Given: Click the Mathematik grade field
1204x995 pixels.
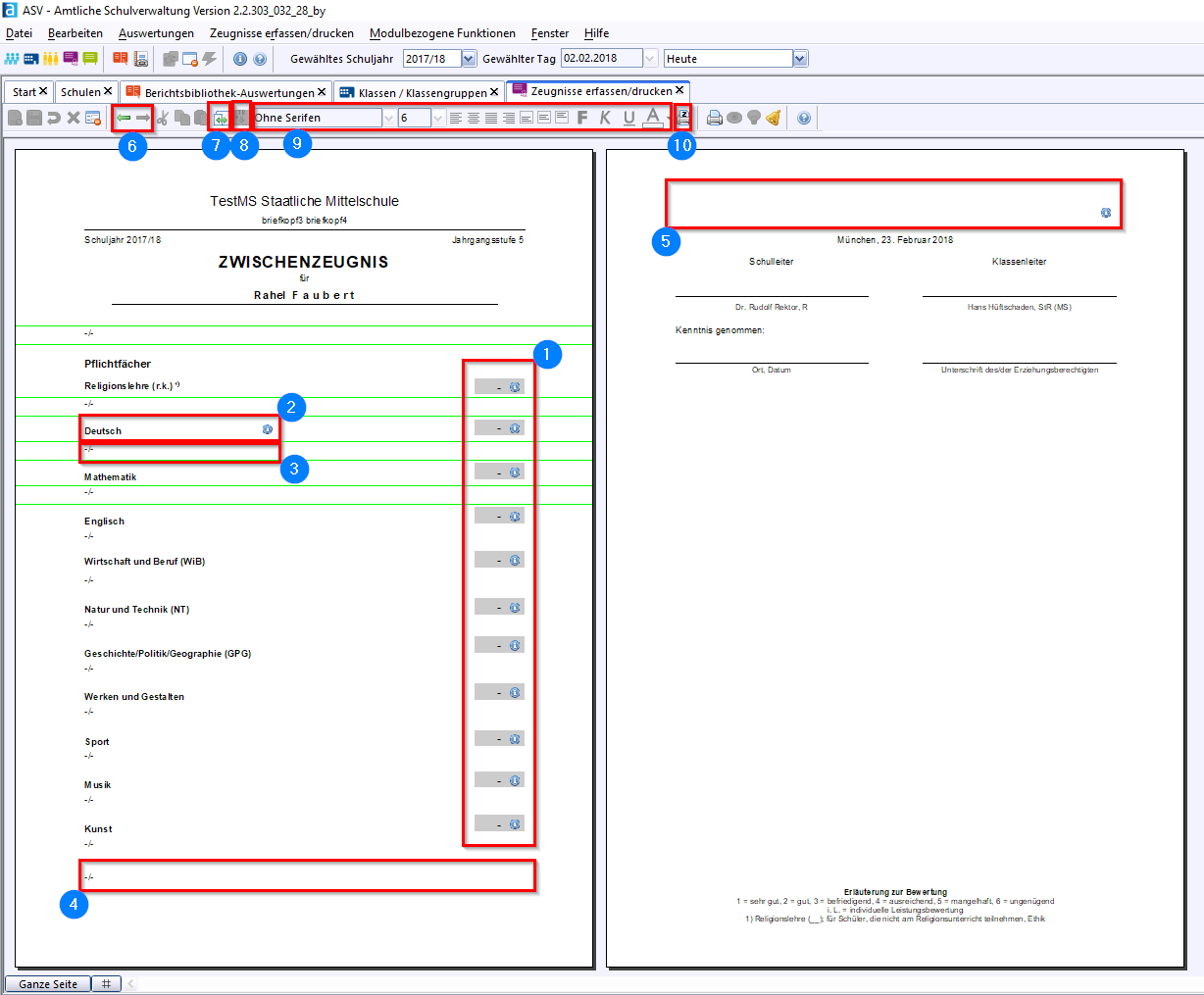Looking at the screenshot, I should 499,472.
